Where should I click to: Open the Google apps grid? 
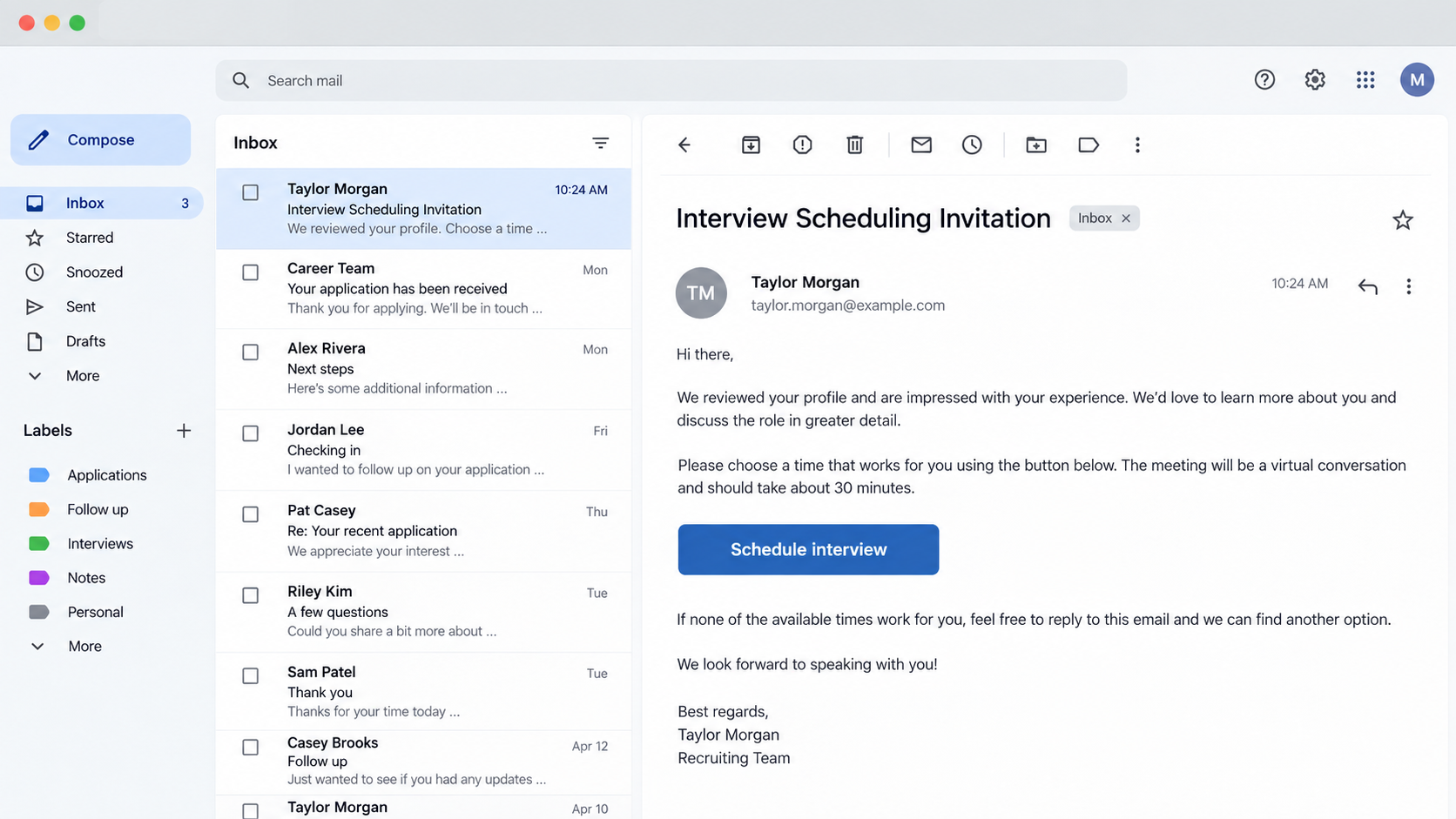pyautogui.click(x=1365, y=80)
